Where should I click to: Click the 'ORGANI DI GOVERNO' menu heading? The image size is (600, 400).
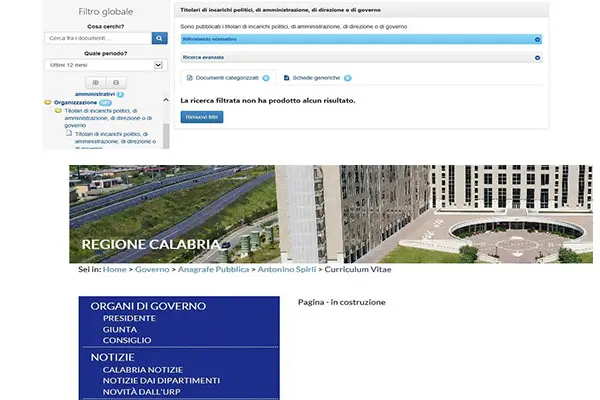pyautogui.click(x=148, y=306)
